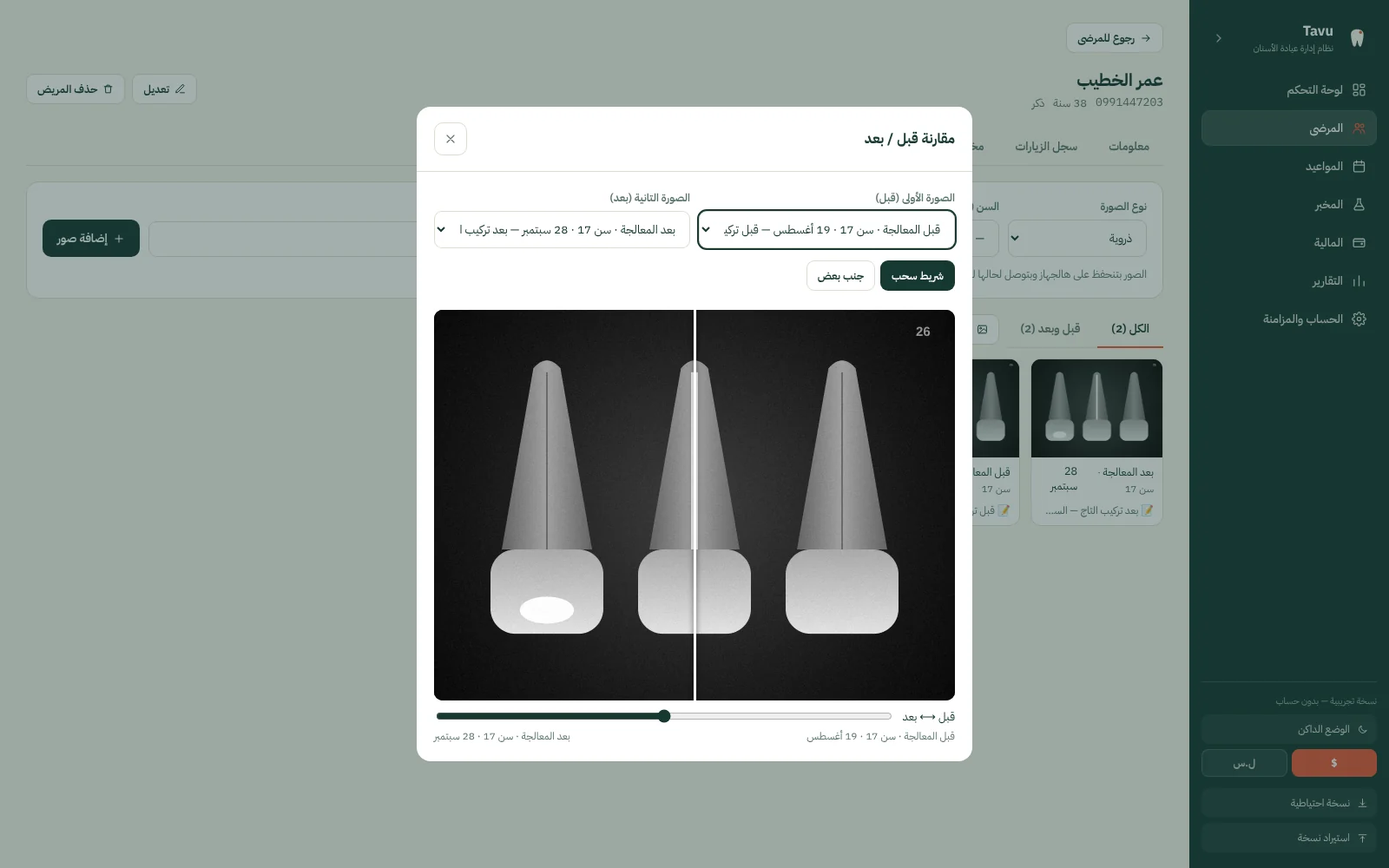Click the بعد المعالجة 28 سبتمبر caption
Image resolution: width=1389 pixels, height=868 pixels.
[502, 736]
